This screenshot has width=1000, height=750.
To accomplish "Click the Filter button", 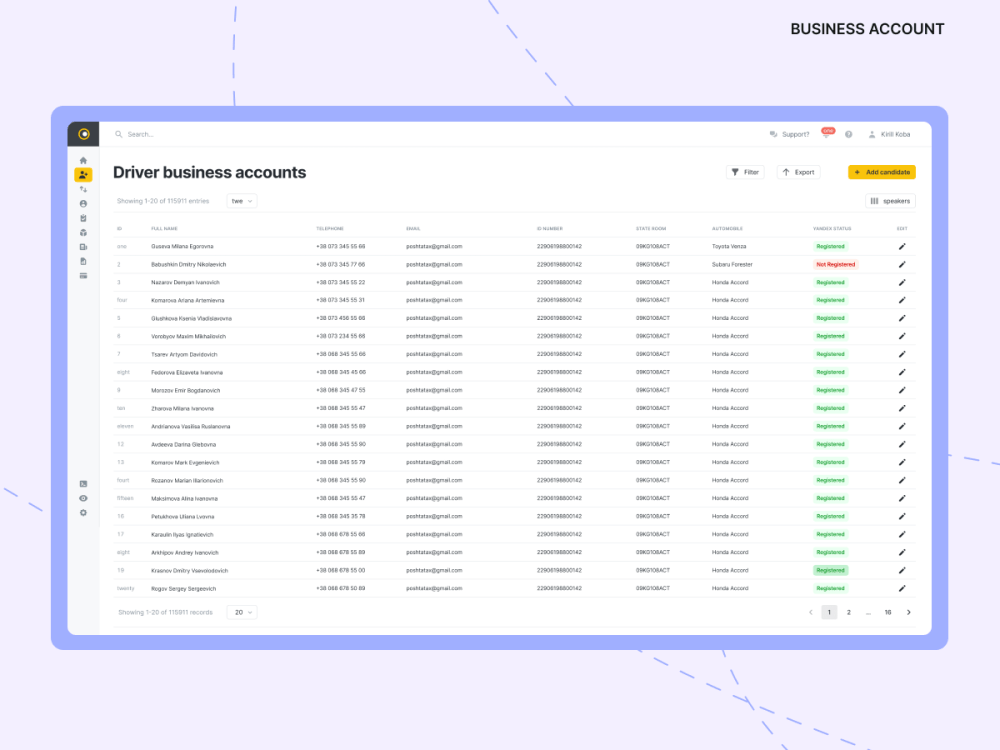I will point(745,172).
